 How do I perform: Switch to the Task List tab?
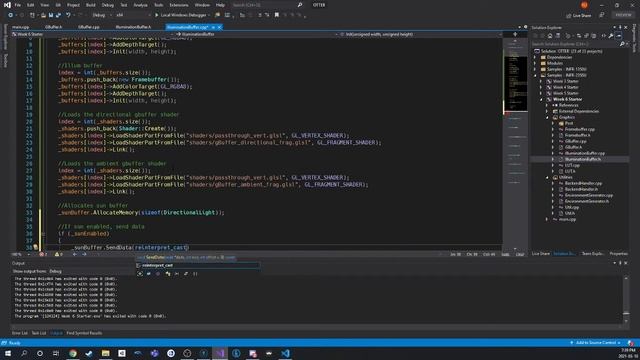click(x=39, y=333)
